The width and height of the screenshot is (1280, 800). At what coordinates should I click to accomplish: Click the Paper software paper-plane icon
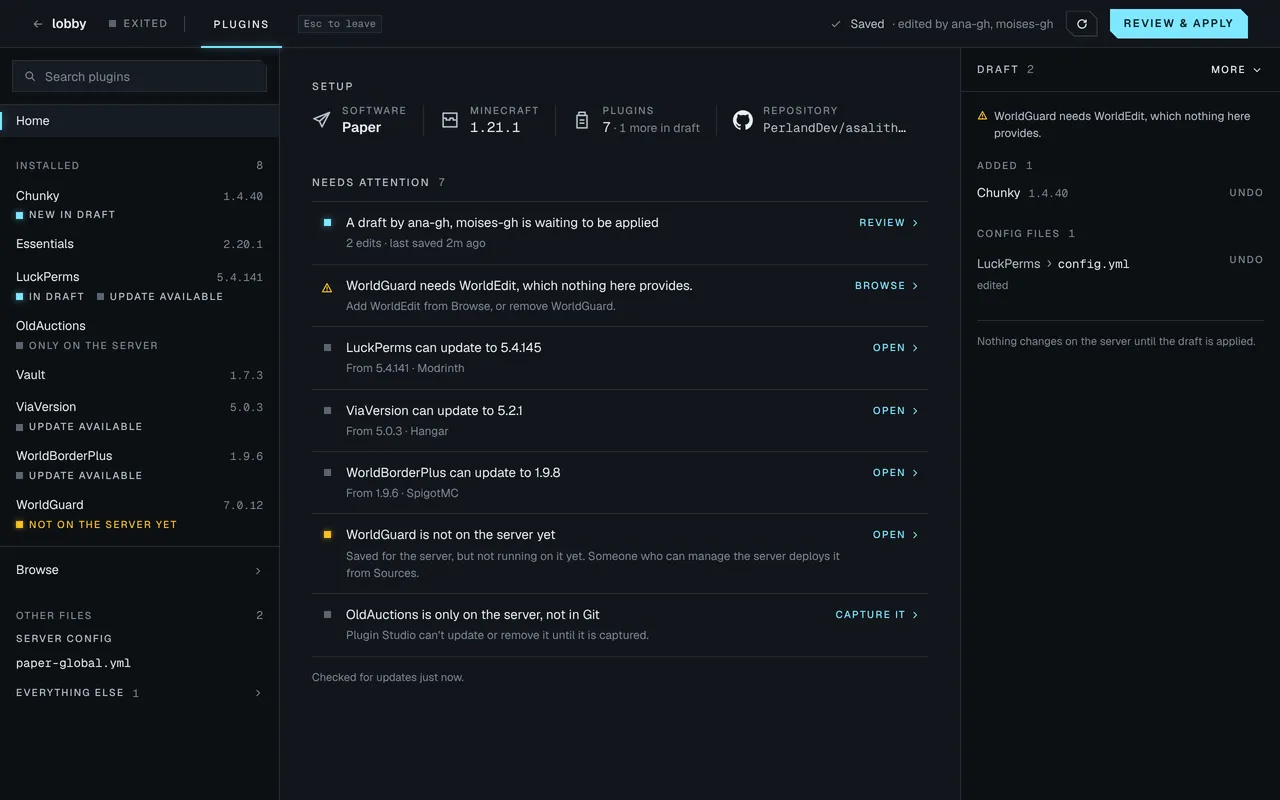[x=321, y=120]
